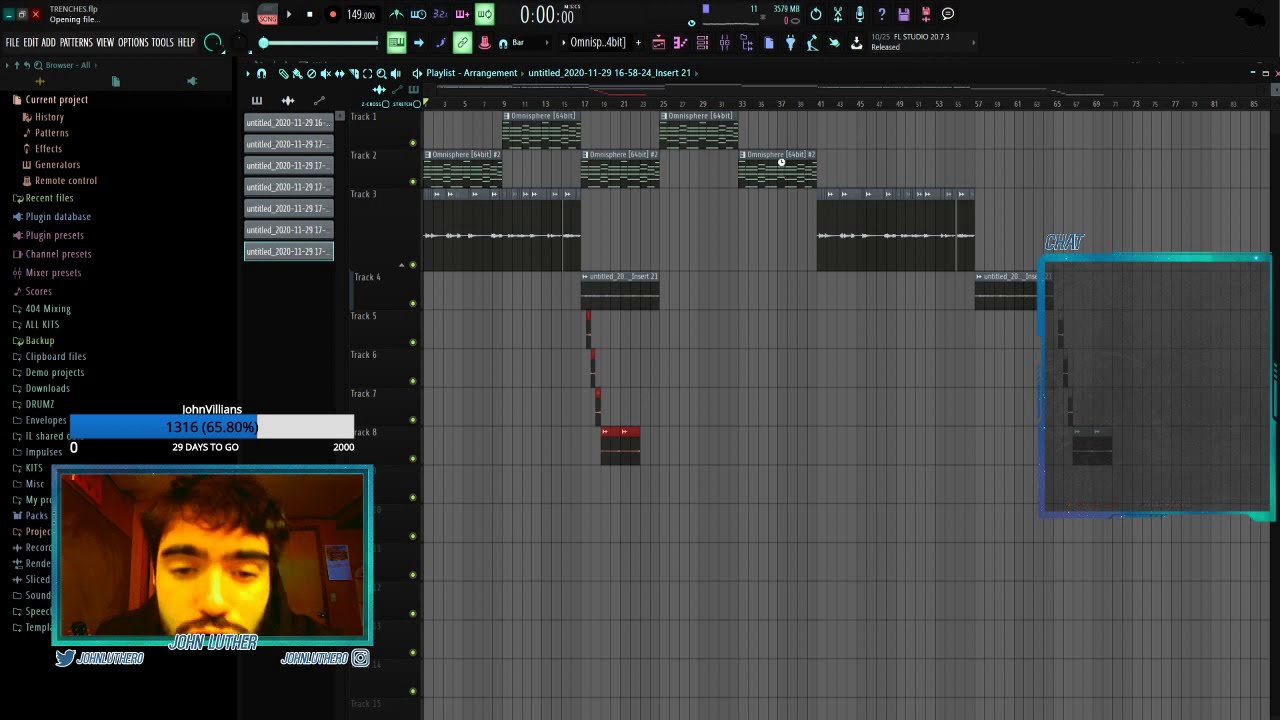
Task: Toggle the Playlist magnet snap icon
Action: (261, 73)
